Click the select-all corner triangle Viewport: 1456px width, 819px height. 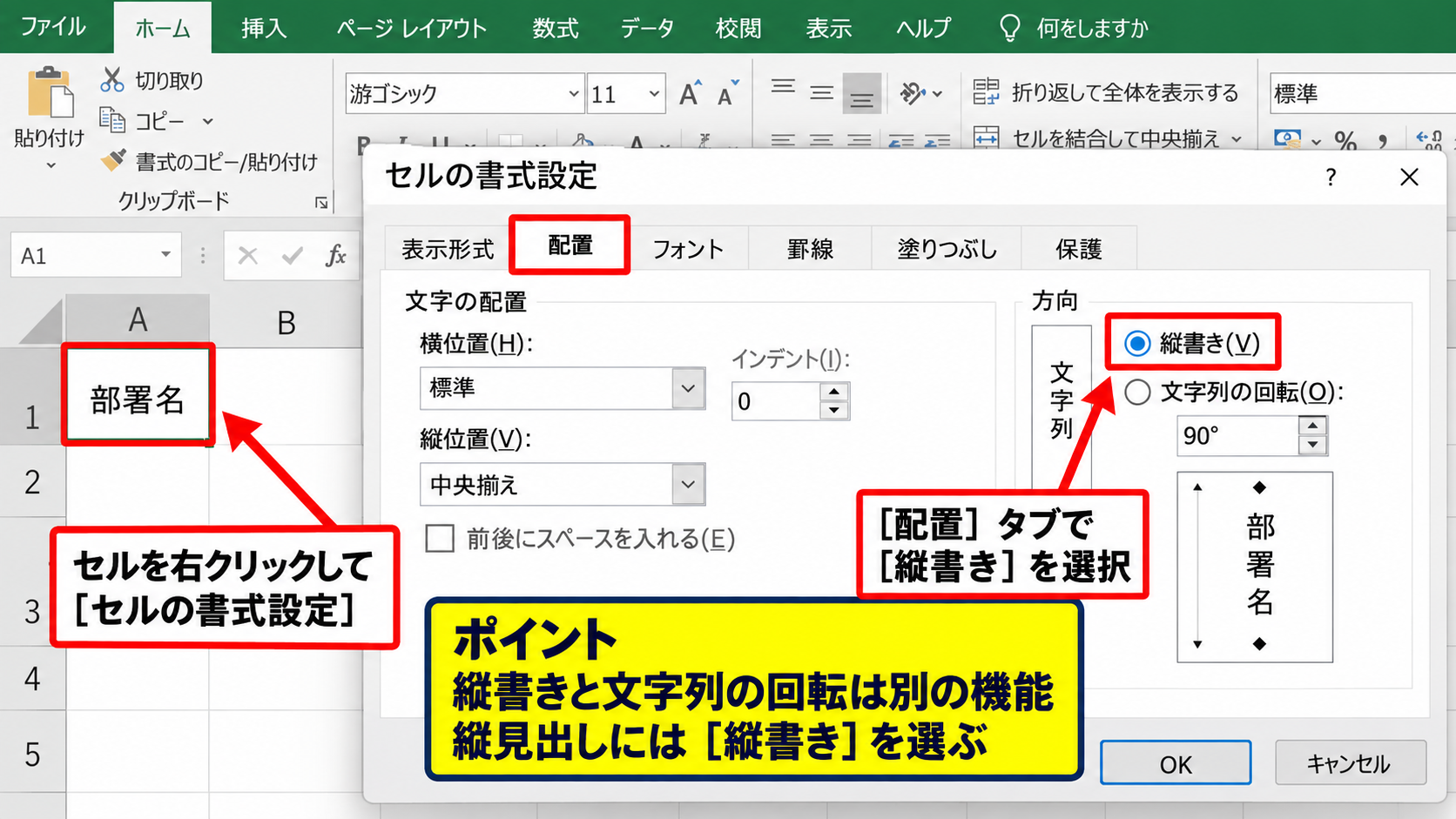(42, 320)
